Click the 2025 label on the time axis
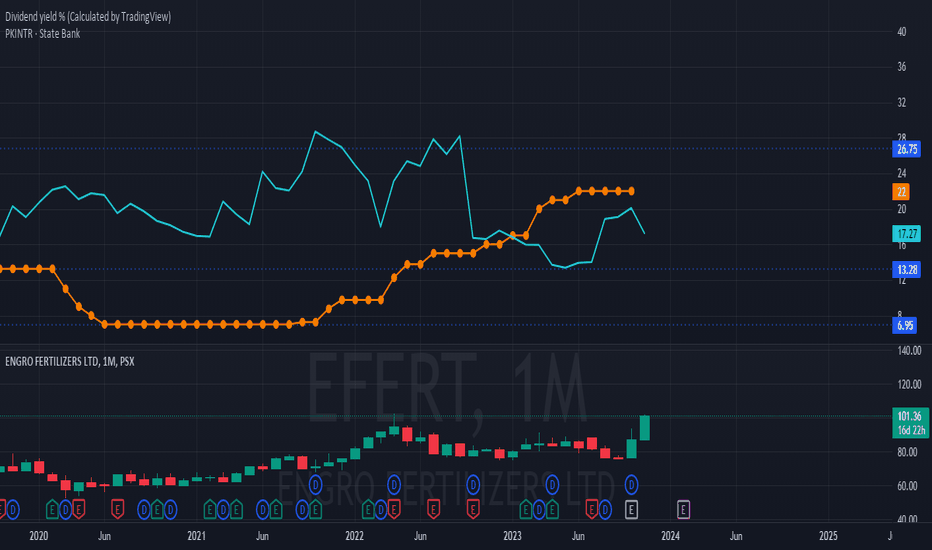The image size is (932, 550). click(x=828, y=536)
